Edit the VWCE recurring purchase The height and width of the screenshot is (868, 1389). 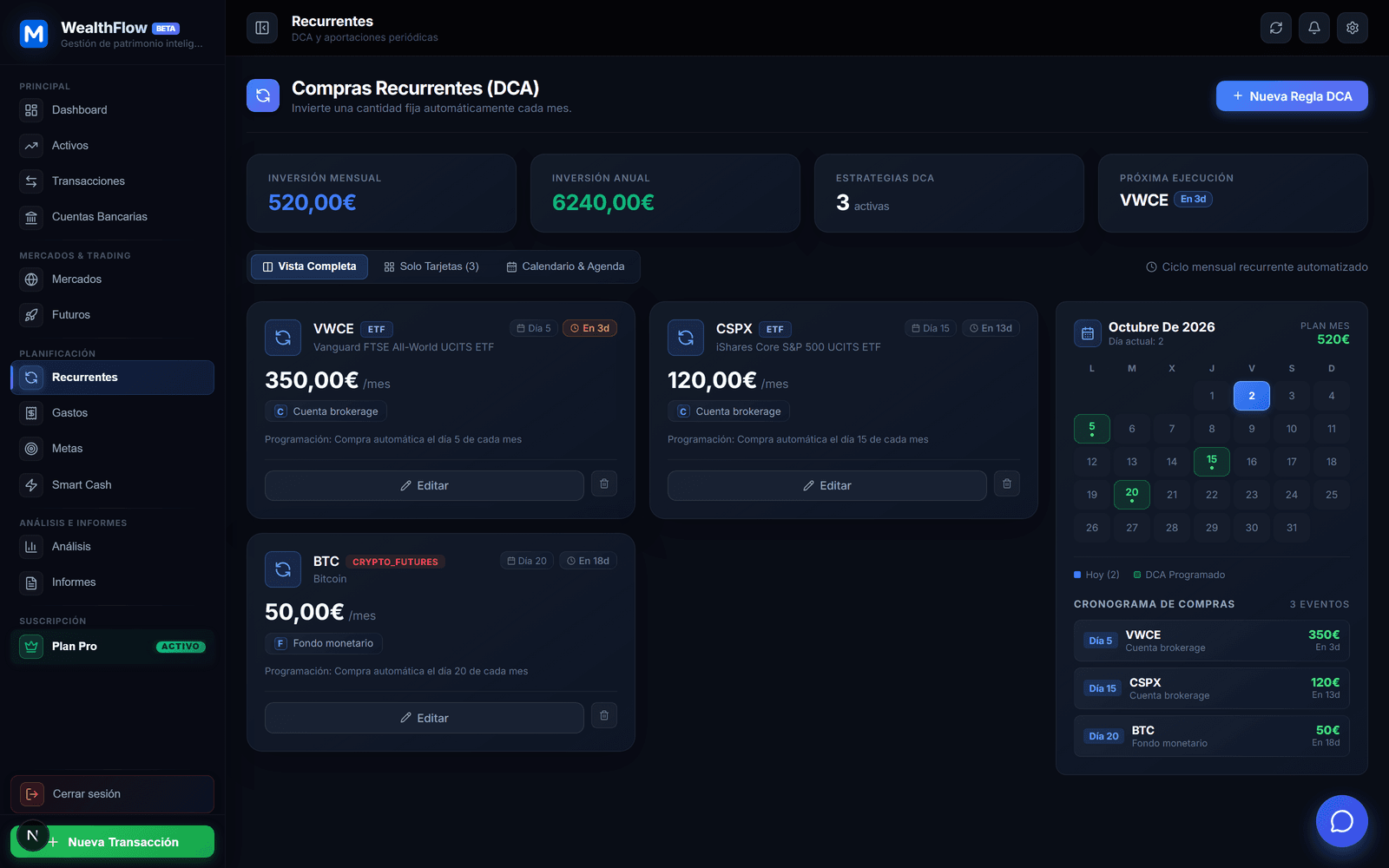(x=425, y=485)
